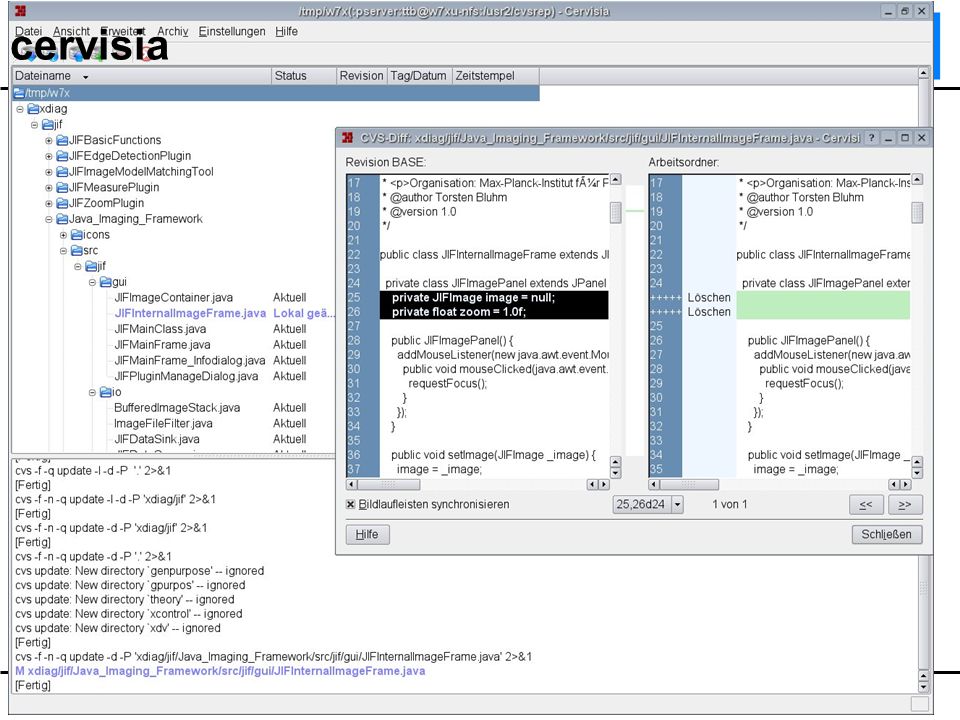Click scroll-down arrow of the log output

pyautogui.click(x=924, y=687)
